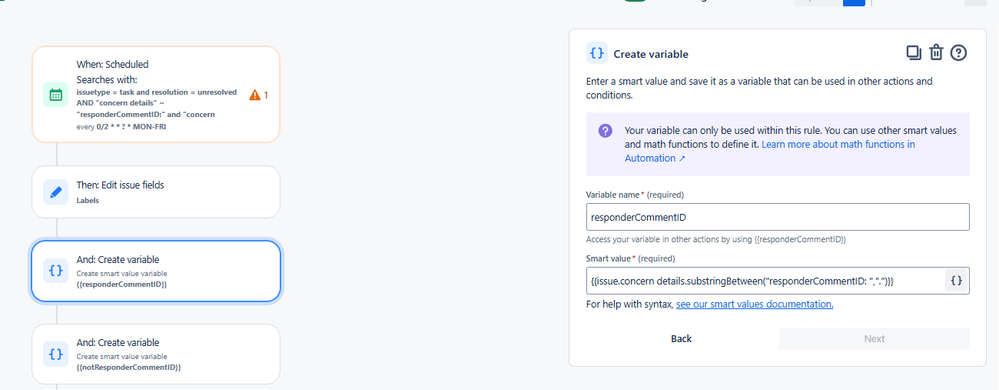Click the orange warning triangle on trigger

255,95
